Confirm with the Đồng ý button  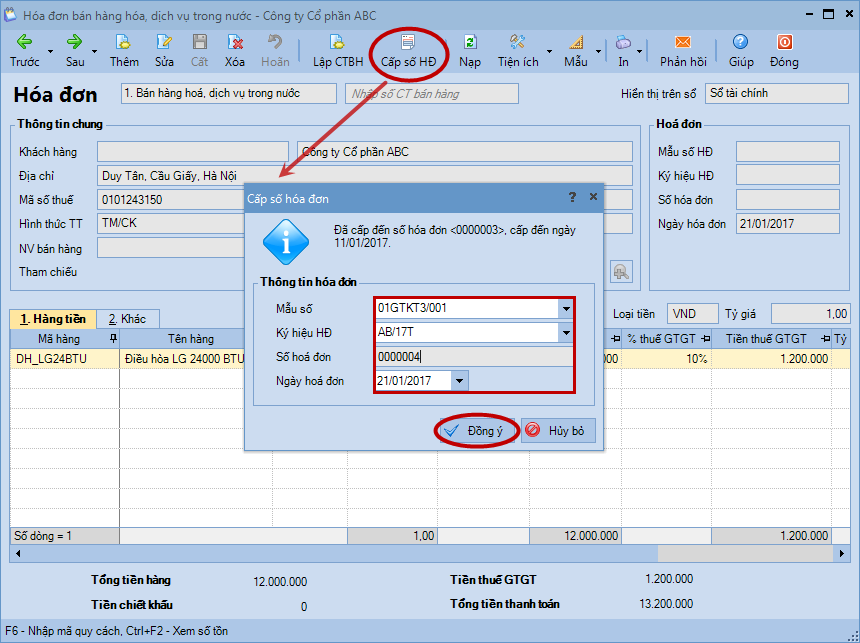click(x=477, y=431)
